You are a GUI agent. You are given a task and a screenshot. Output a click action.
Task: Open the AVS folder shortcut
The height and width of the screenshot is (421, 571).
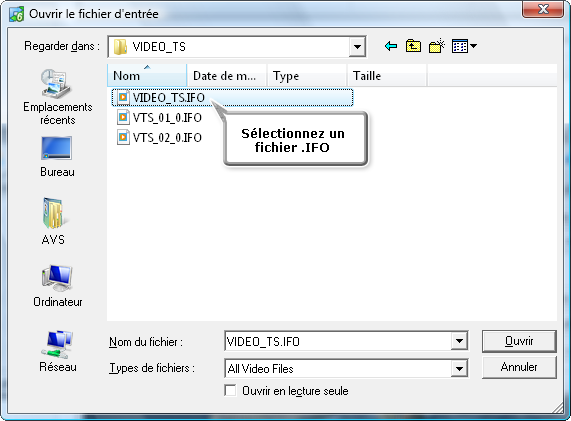(53, 221)
